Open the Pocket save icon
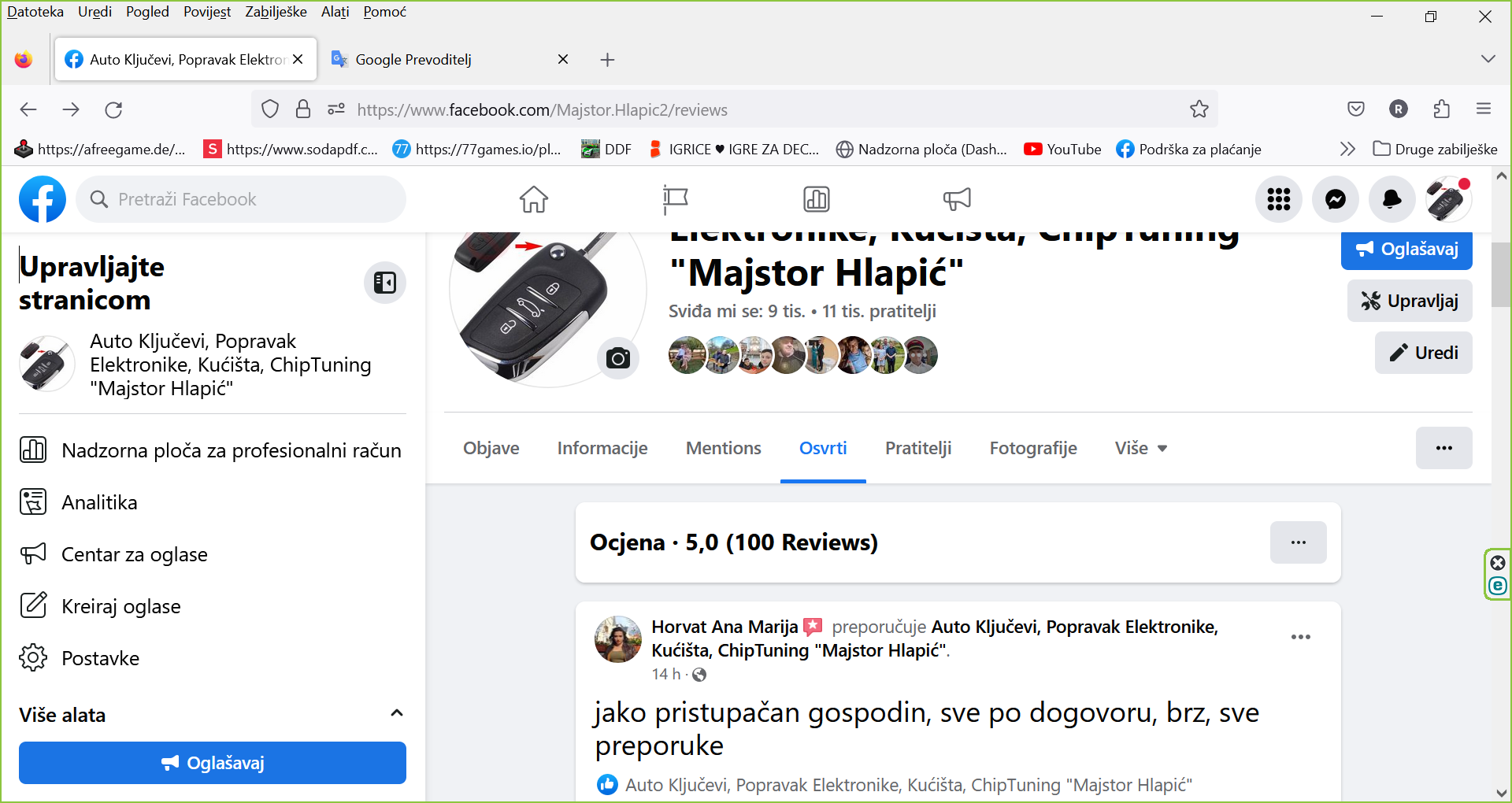This screenshot has width=1512, height=803. pyautogui.click(x=1356, y=109)
